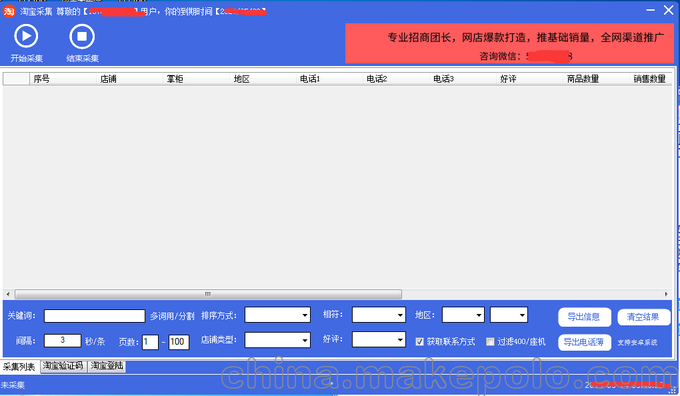
Task: Click the horizontal scrollbar thumb
Action: click(x=208, y=294)
